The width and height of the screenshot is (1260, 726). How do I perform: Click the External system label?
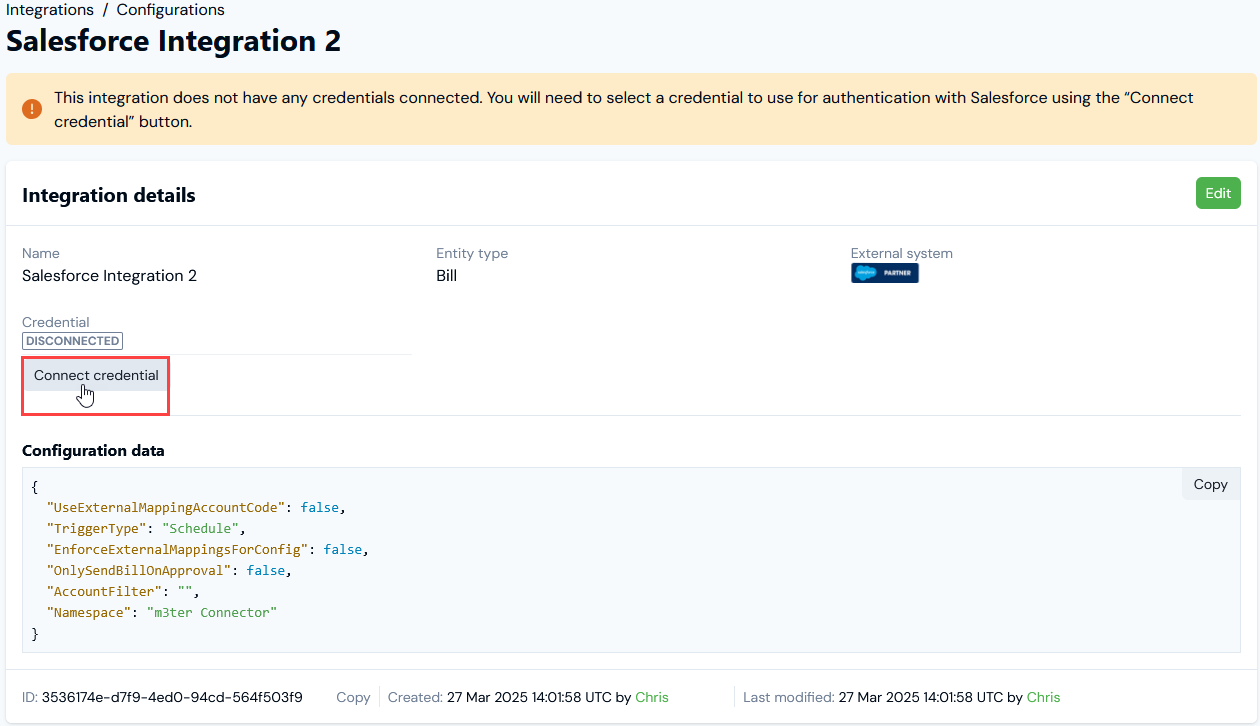coord(901,254)
